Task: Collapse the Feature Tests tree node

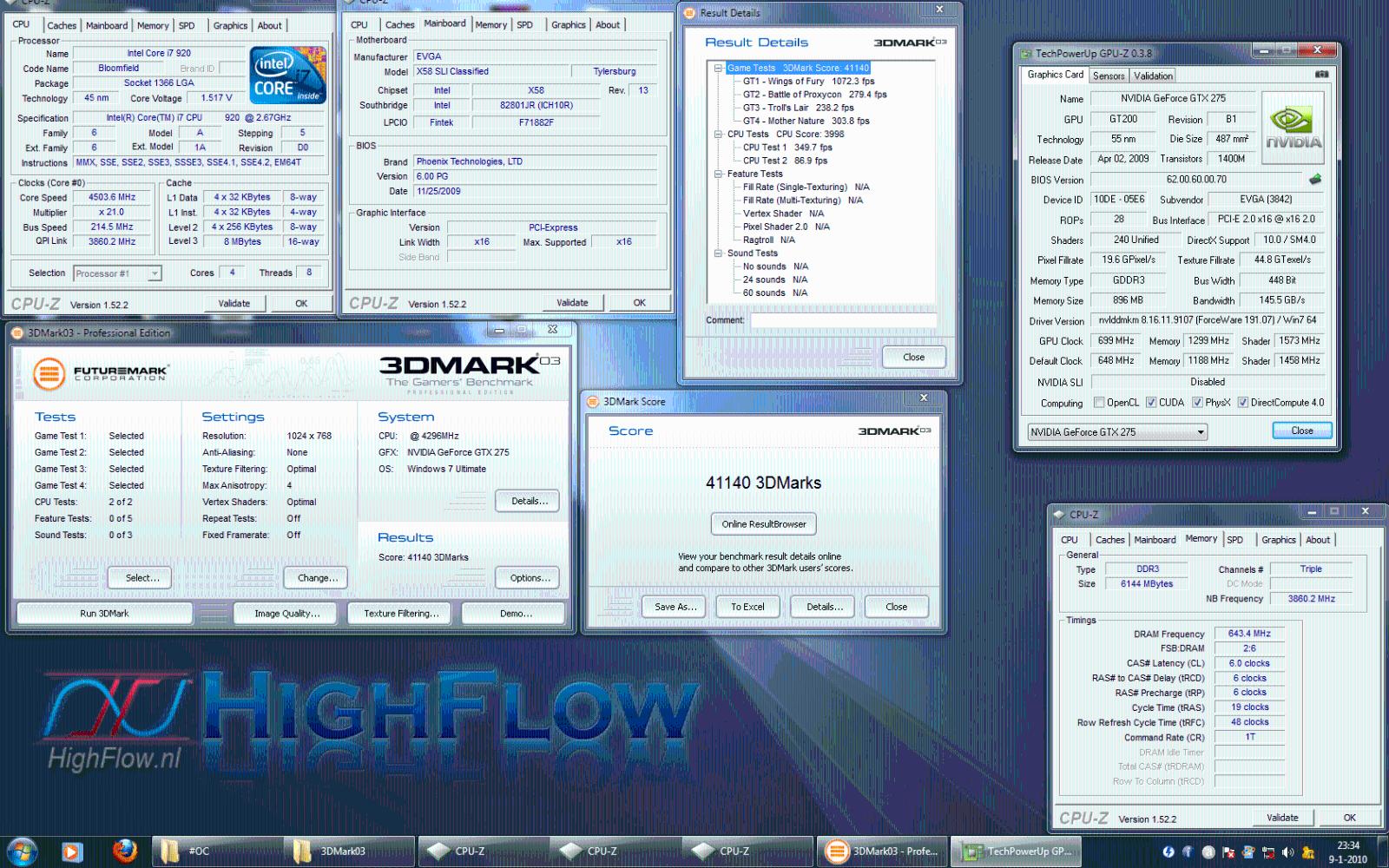Action: [x=718, y=174]
